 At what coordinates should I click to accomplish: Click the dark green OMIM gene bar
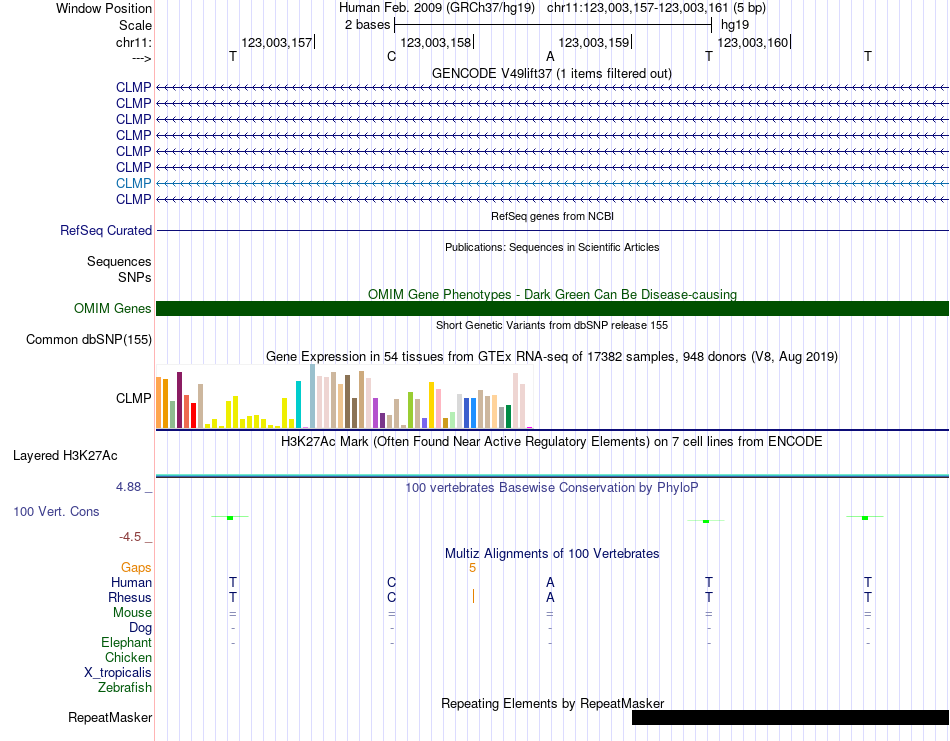(x=553, y=308)
